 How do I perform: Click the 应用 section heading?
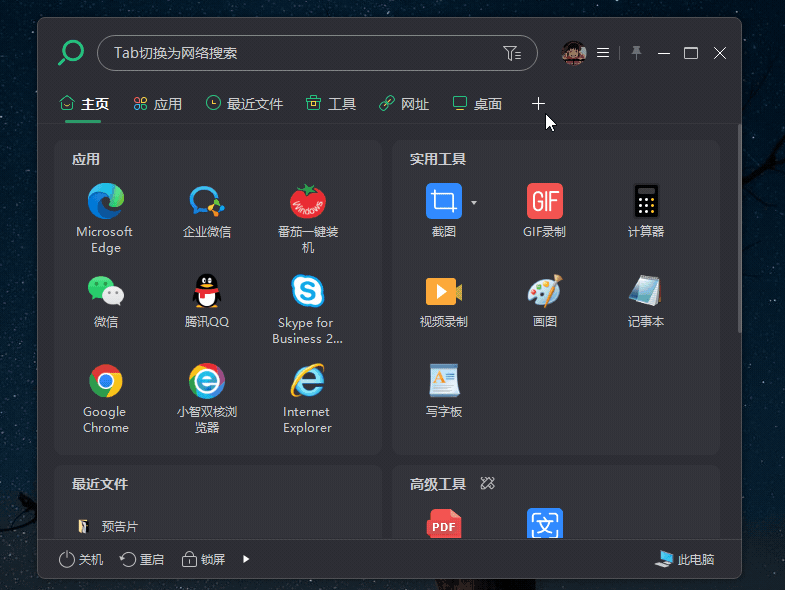pyautogui.click(x=86, y=159)
